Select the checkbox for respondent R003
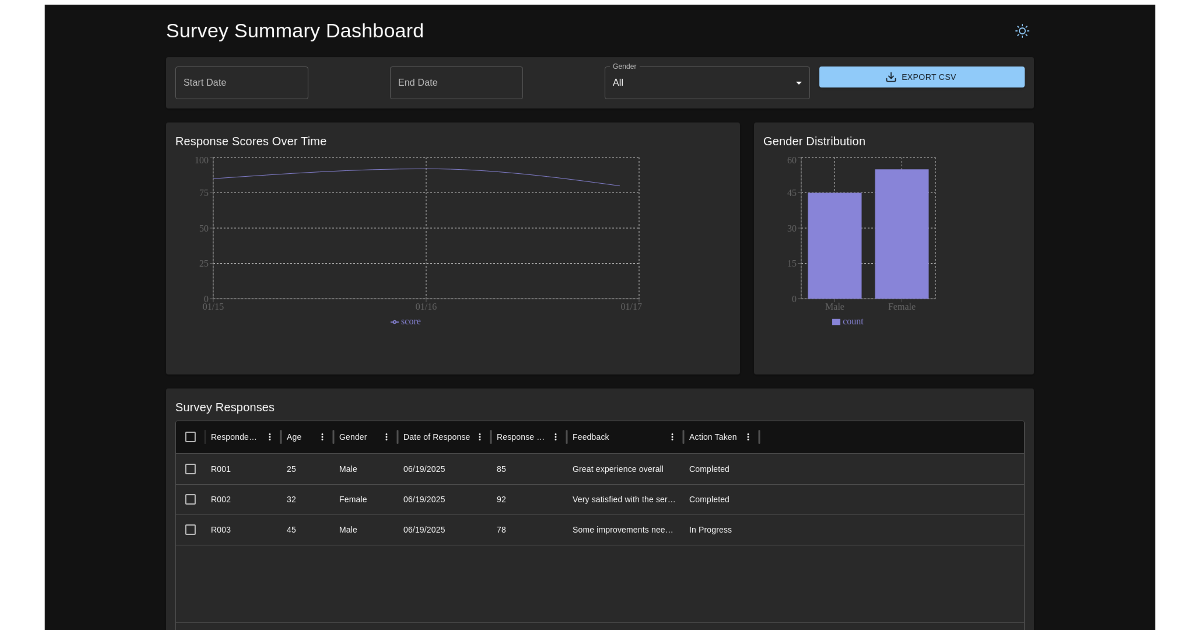 pyautogui.click(x=190, y=529)
